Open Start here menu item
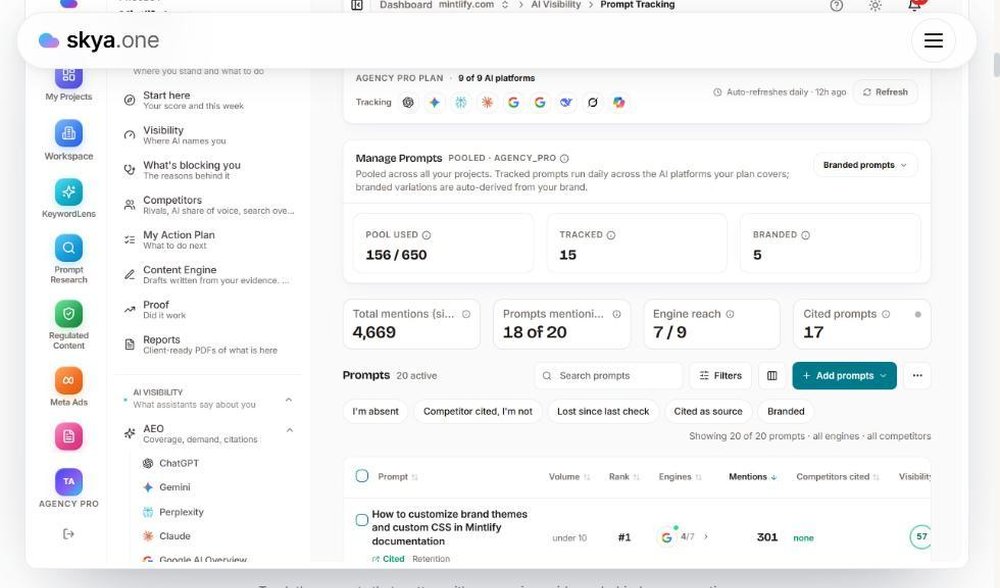 (x=210, y=100)
